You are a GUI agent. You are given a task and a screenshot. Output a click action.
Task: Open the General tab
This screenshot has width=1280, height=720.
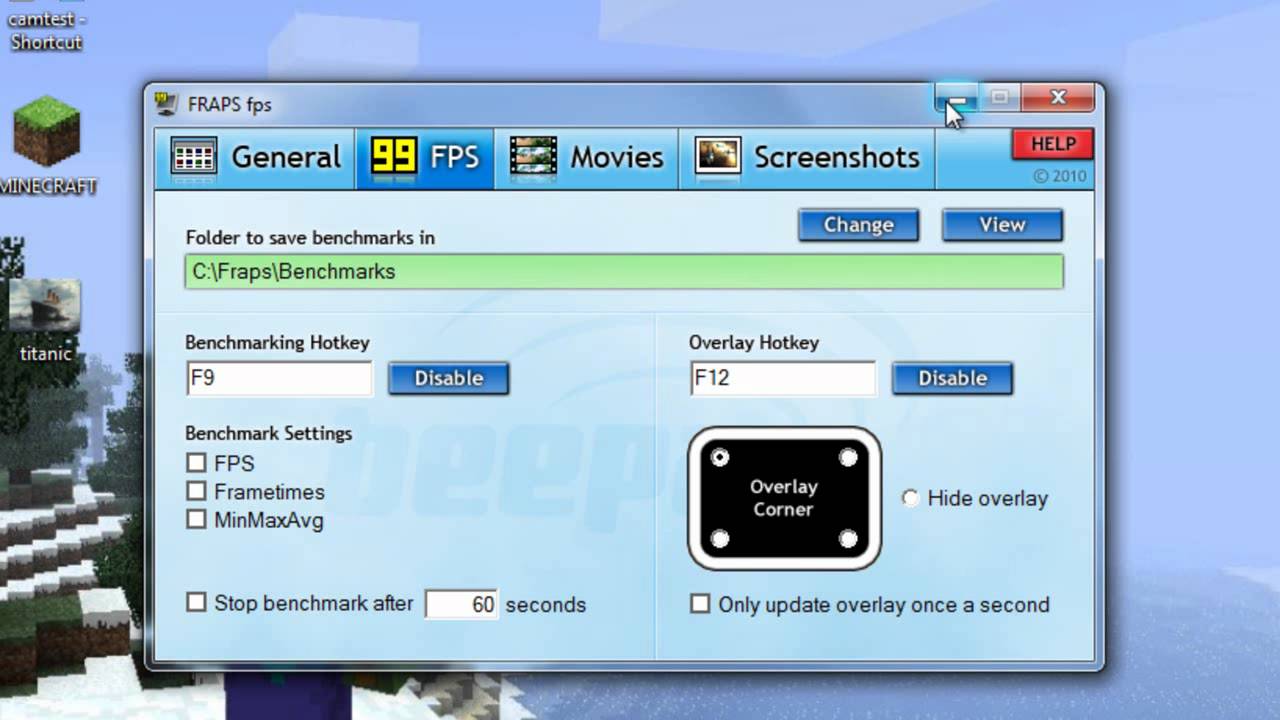click(255, 158)
